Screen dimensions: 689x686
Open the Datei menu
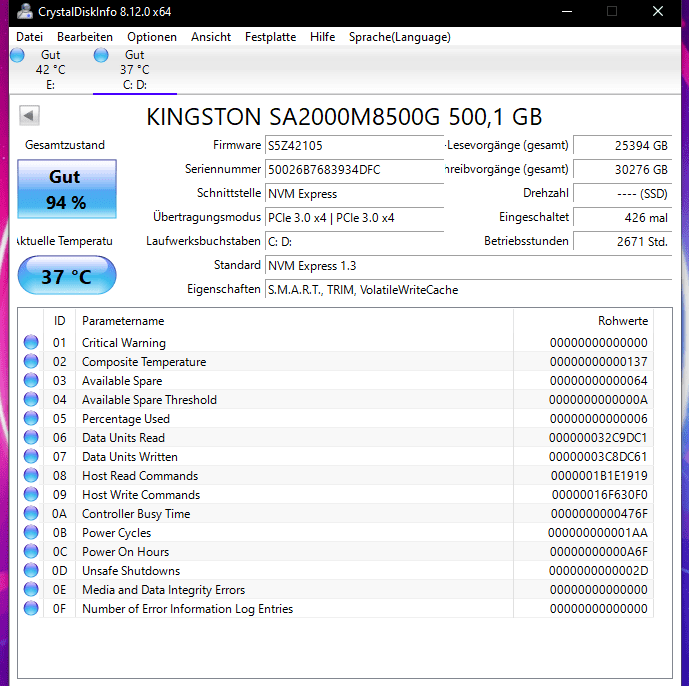pyautogui.click(x=29, y=37)
